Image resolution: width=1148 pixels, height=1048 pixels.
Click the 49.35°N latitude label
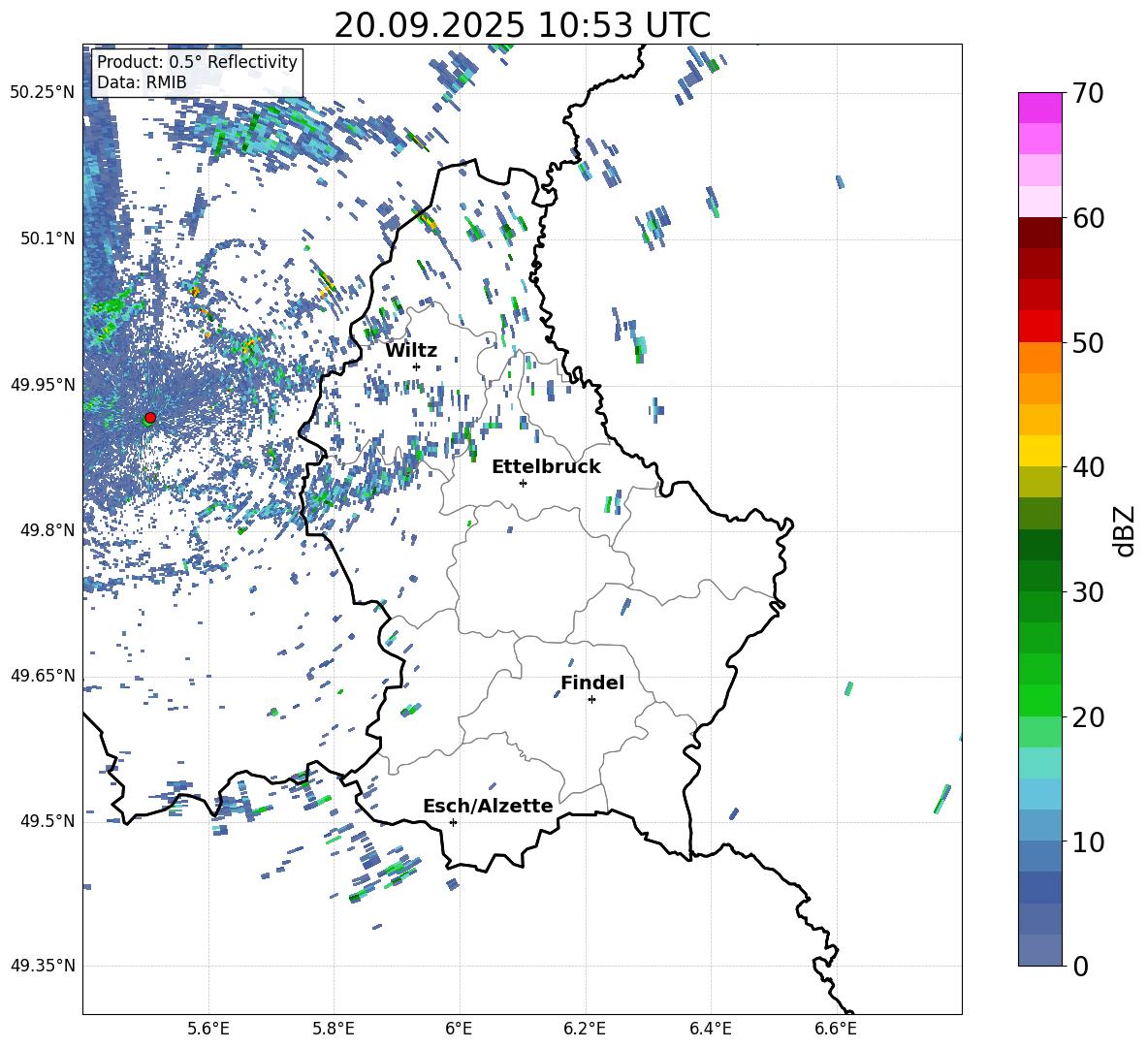[43, 966]
